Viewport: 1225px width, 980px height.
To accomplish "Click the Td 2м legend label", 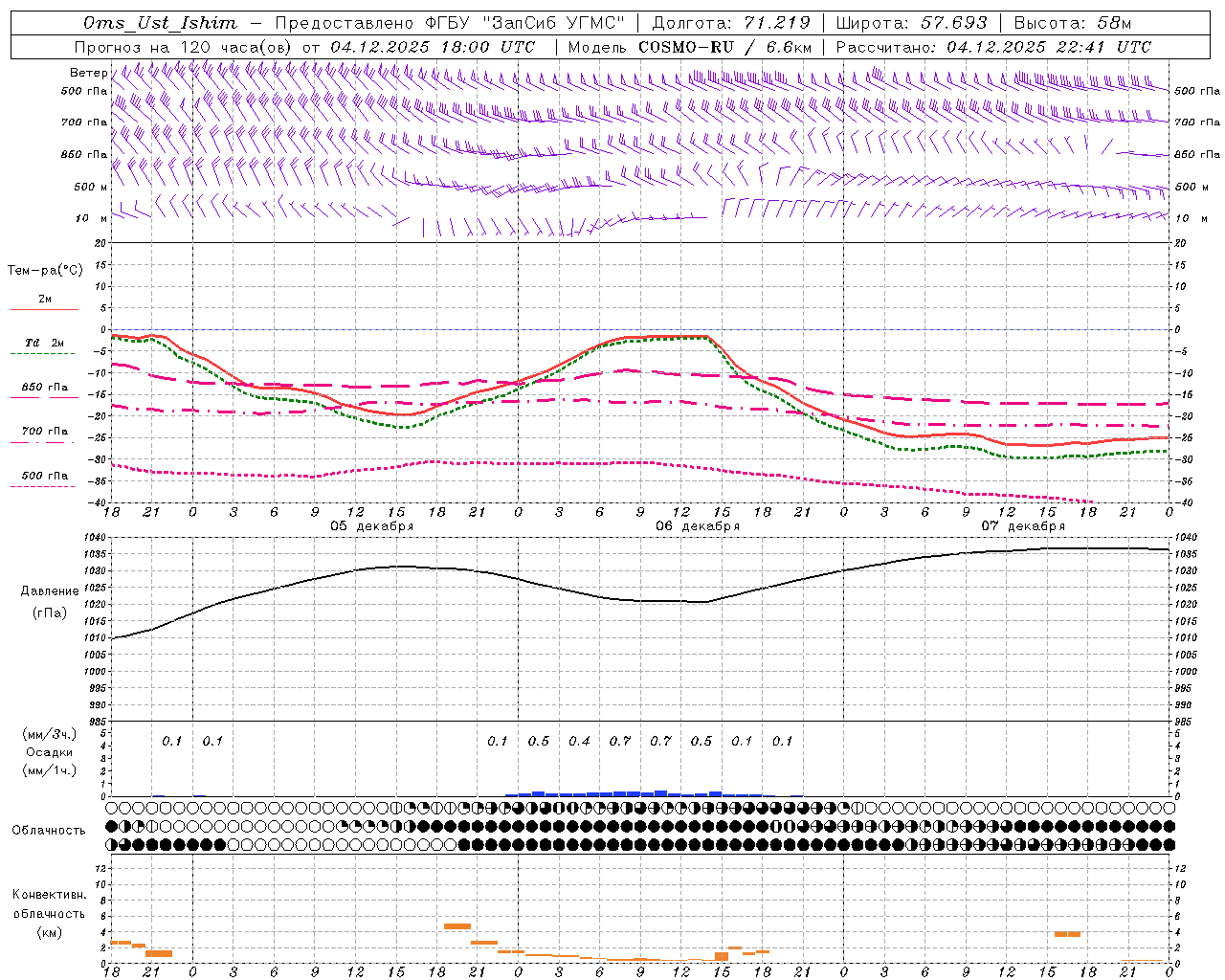I will (45, 343).
